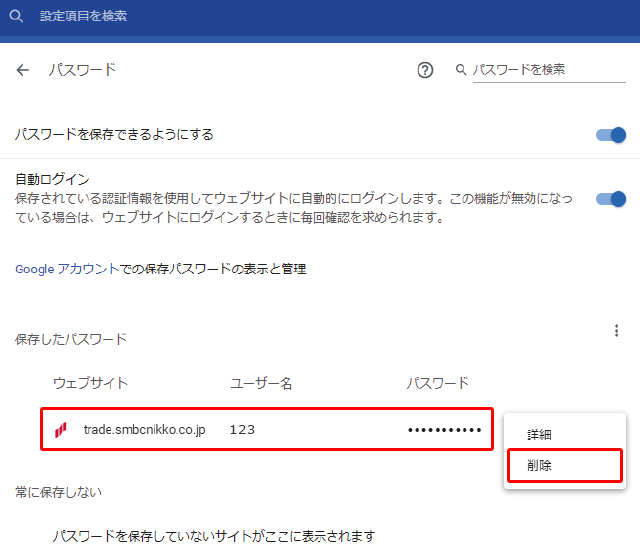Screen dimensions: 640x560
Task: Click the magnifier icon beside パスワードを検索
Action: [461, 70]
